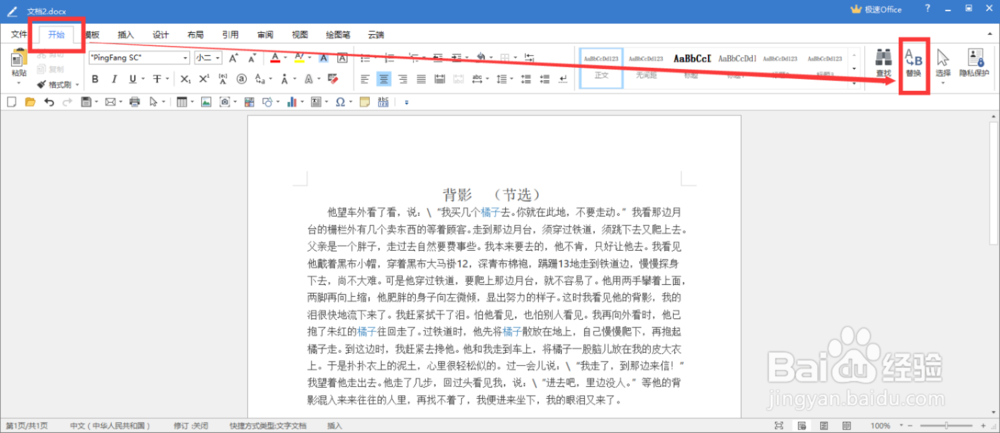Apply the Format Painter (格式刷)
The image size is (1000, 433).
point(55,84)
